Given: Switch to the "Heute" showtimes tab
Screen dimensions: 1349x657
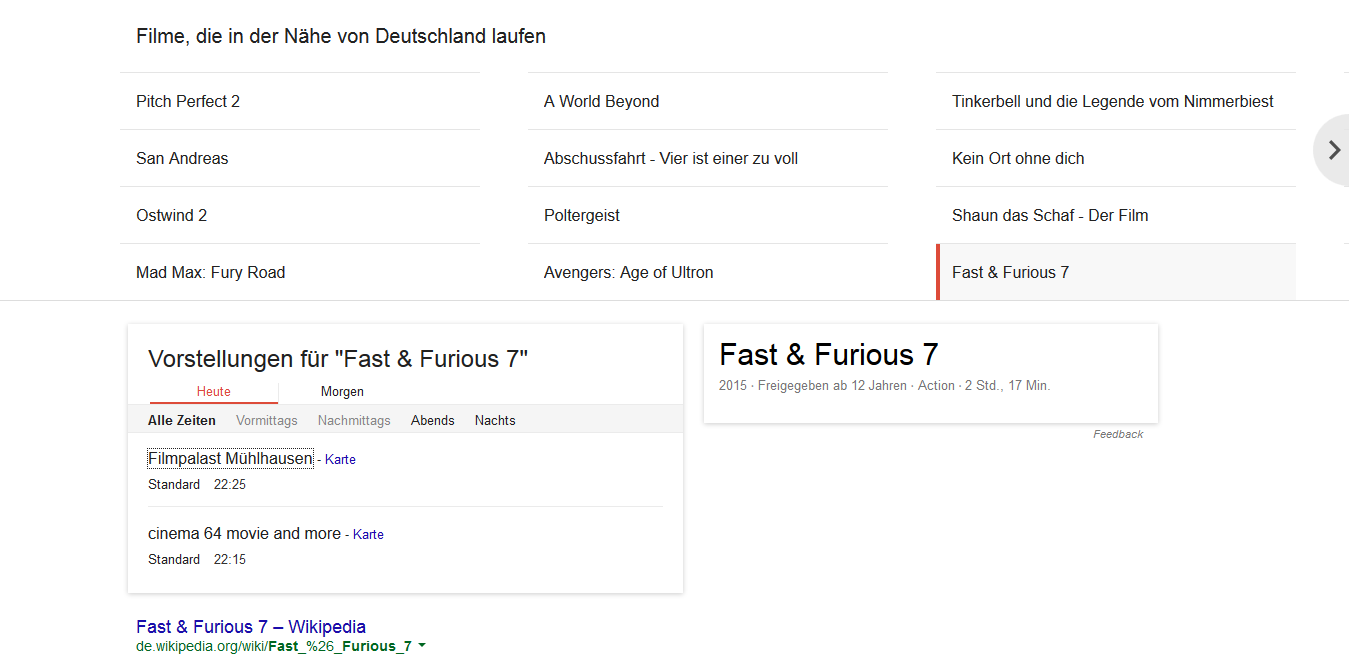Looking at the screenshot, I should (x=213, y=391).
